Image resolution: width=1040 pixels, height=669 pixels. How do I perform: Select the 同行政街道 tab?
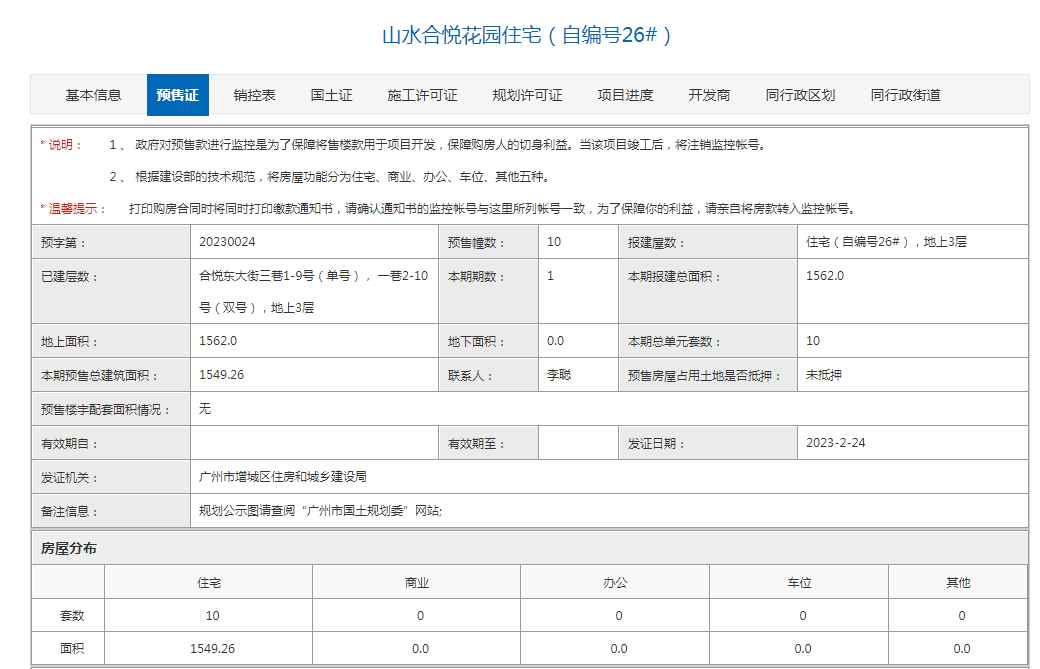[x=906, y=95]
